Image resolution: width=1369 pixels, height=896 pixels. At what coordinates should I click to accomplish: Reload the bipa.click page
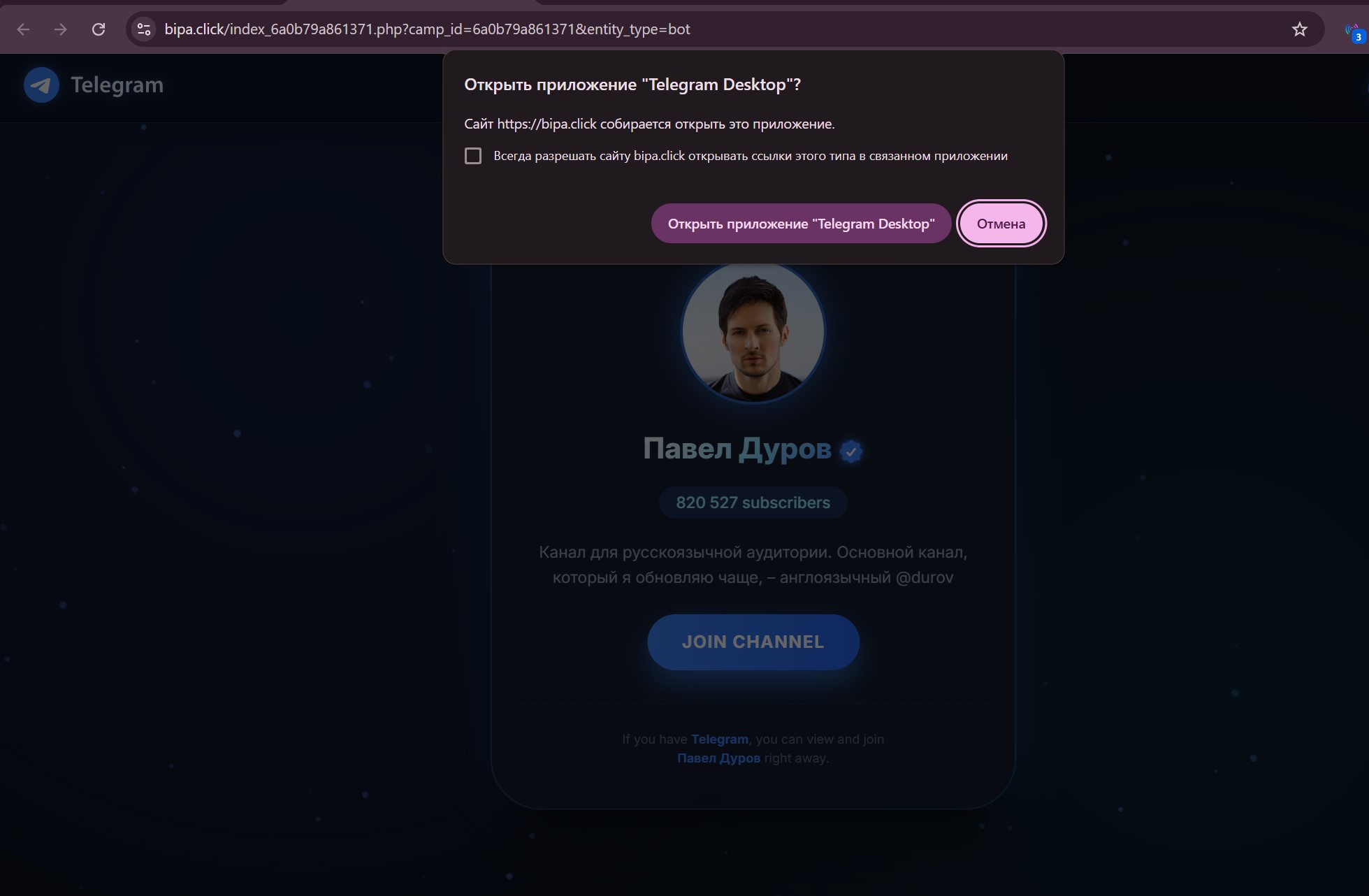(99, 29)
